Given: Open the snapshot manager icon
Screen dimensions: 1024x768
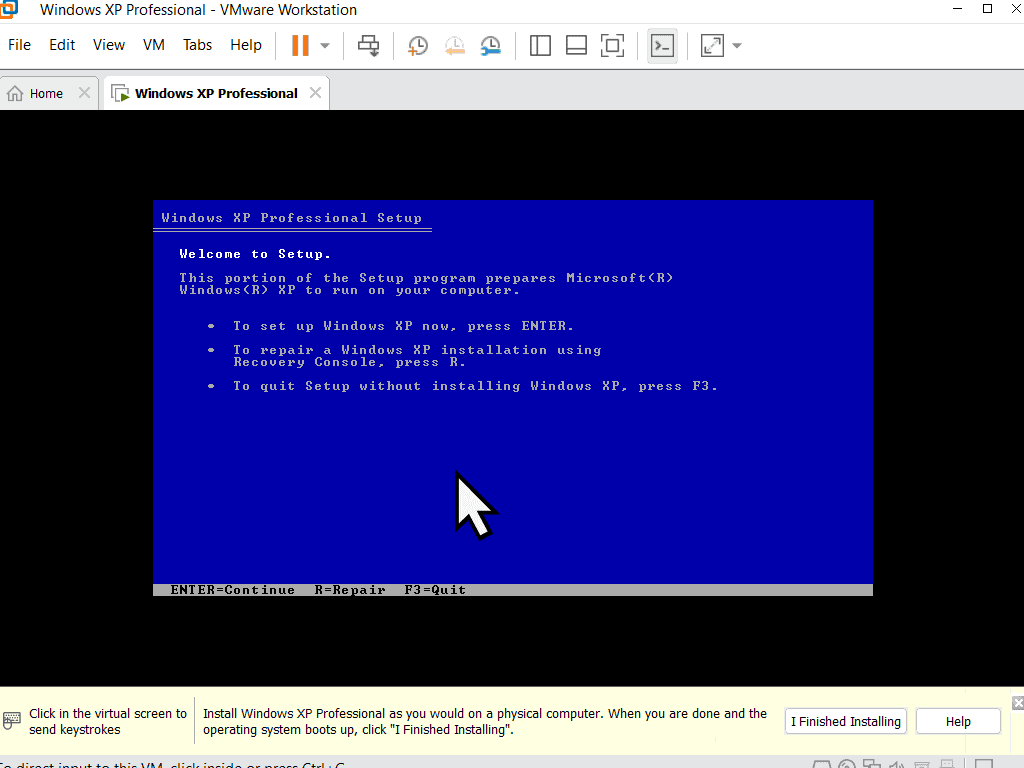Looking at the screenshot, I should 490,46.
